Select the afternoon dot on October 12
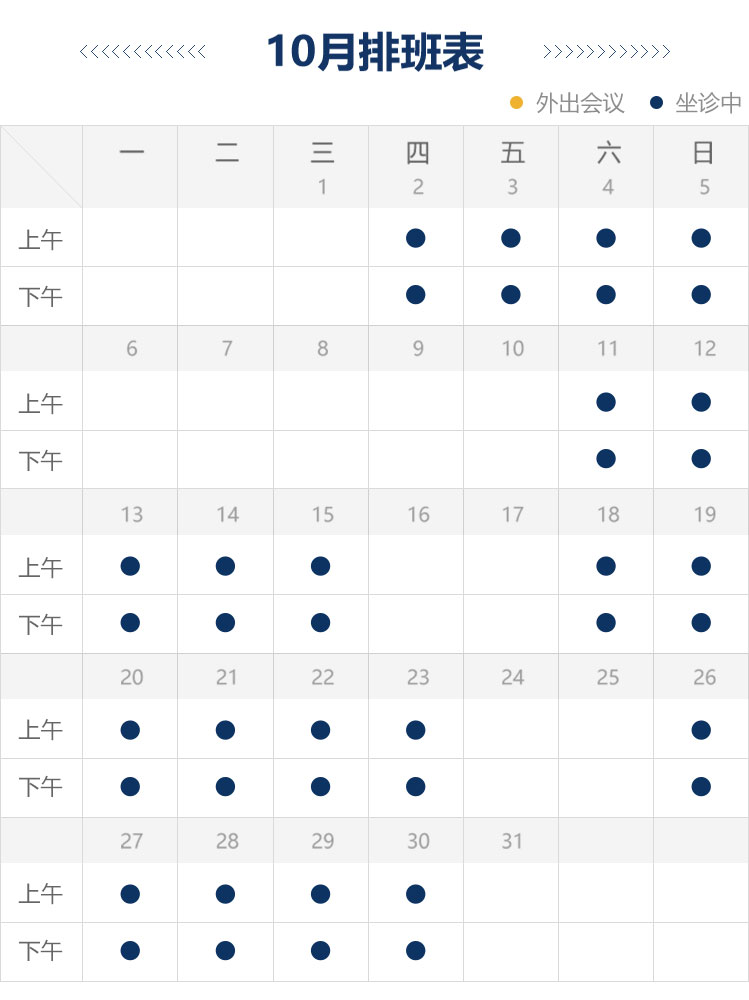This screenshot has width=749, height=1000. click(701, 459)
